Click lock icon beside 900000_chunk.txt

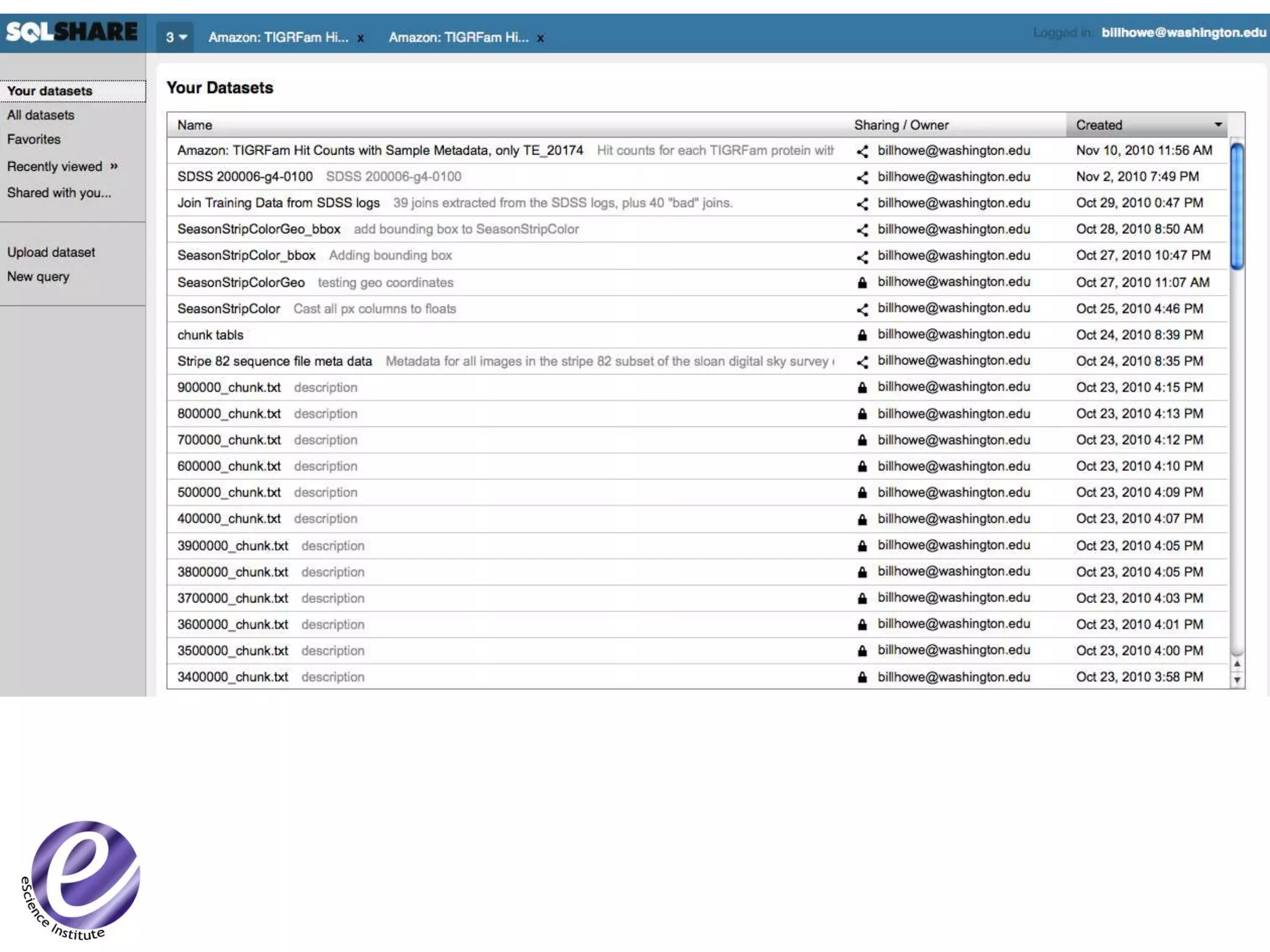[x=862, y=388]
